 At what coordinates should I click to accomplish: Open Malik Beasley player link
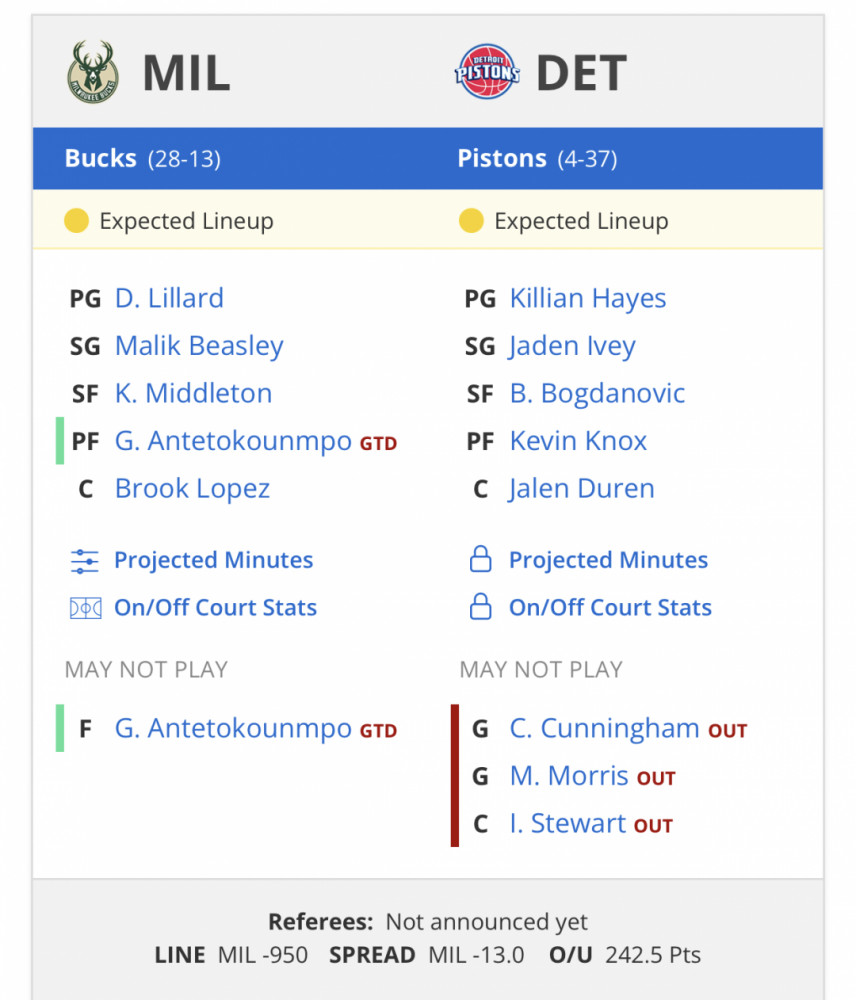click(x=199, y=346)
